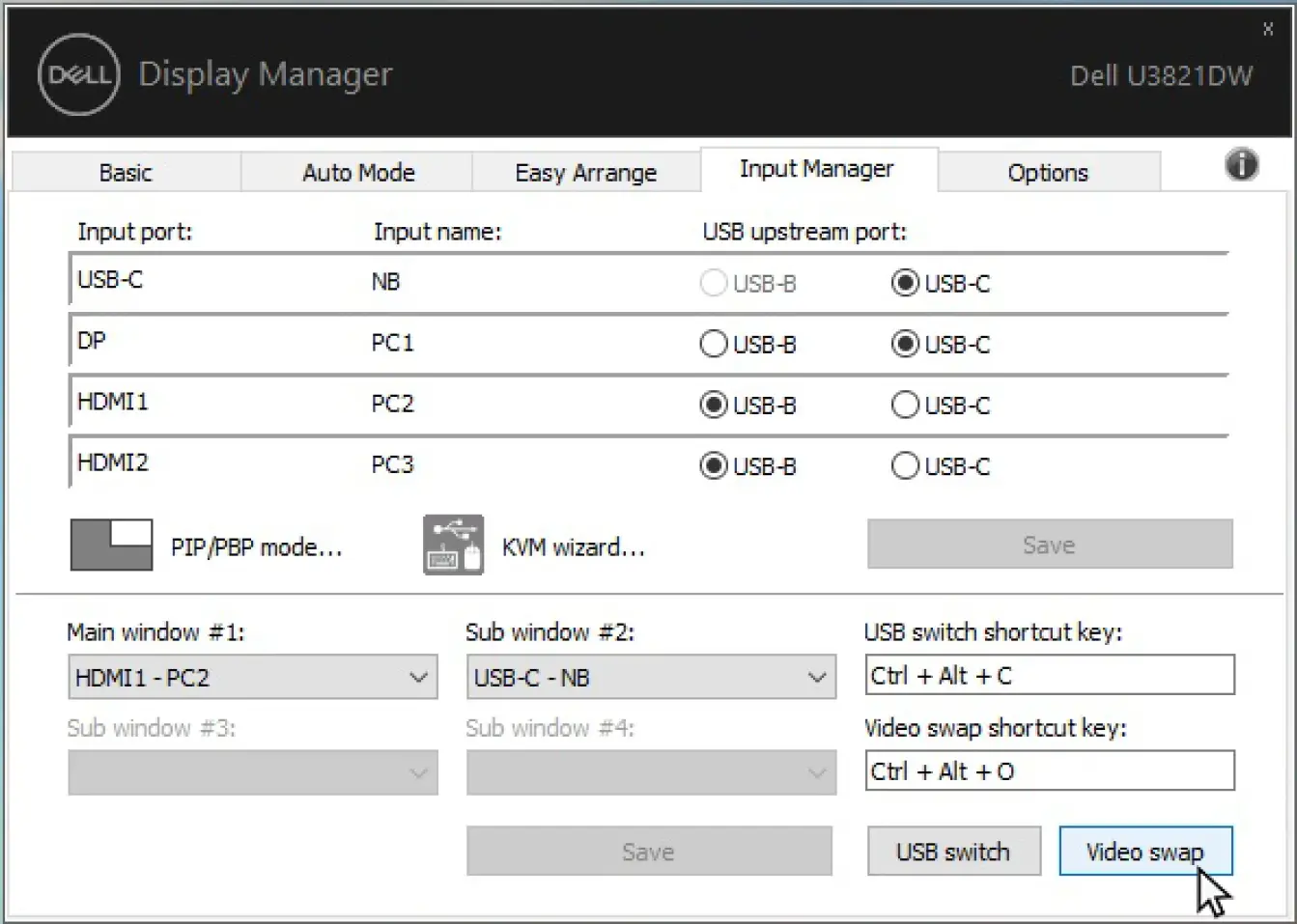The image size is (1297, 924).
Task: Switch to the Easy Arrange tab
Action: (x=585, y=172)
